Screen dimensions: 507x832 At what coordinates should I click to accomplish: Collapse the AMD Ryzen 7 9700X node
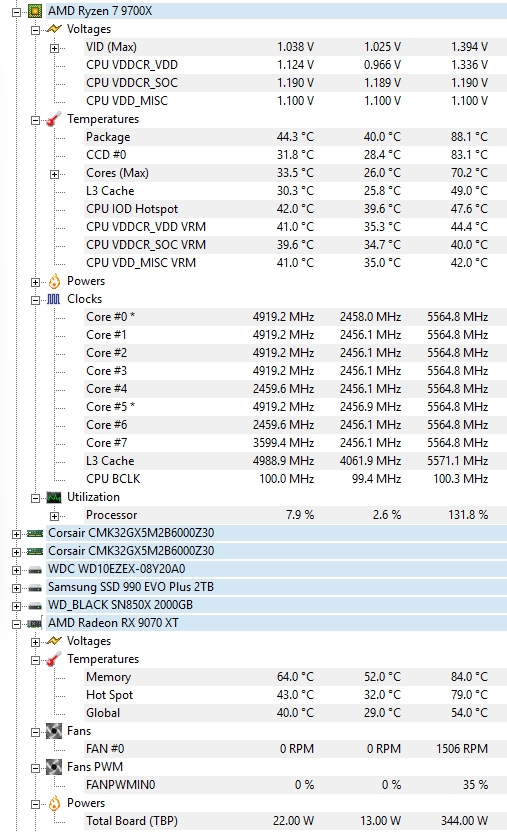(x=16, y=12)
